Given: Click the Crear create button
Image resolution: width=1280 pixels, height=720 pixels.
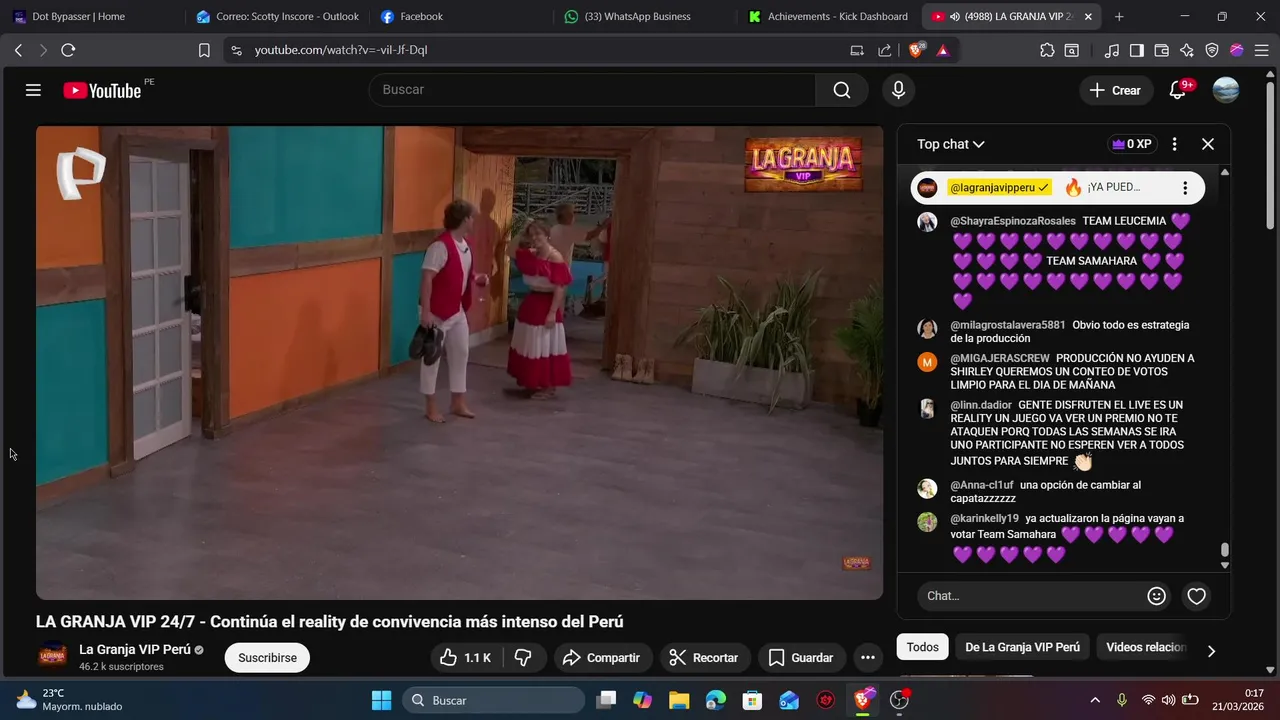Looking at the screenshot, I should click(x=1115, y=90).
